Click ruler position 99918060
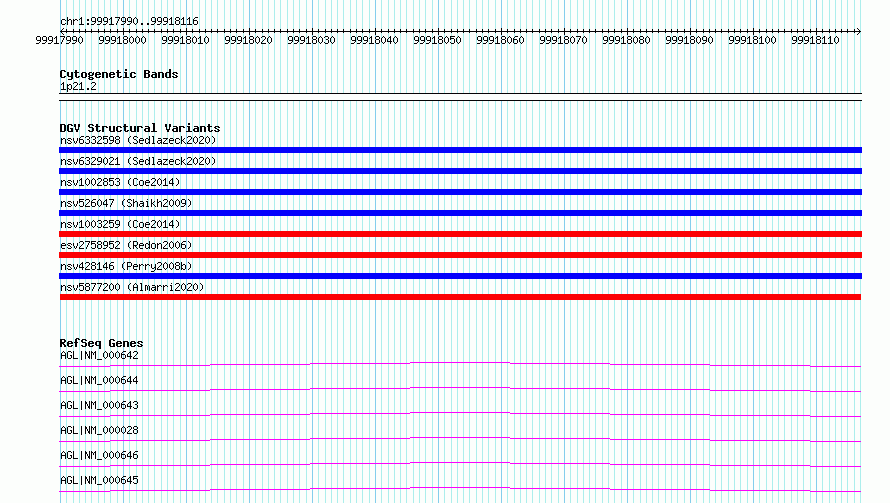This screenshot has height=503, width=890. pyautogui.click(x=500, y=40)
